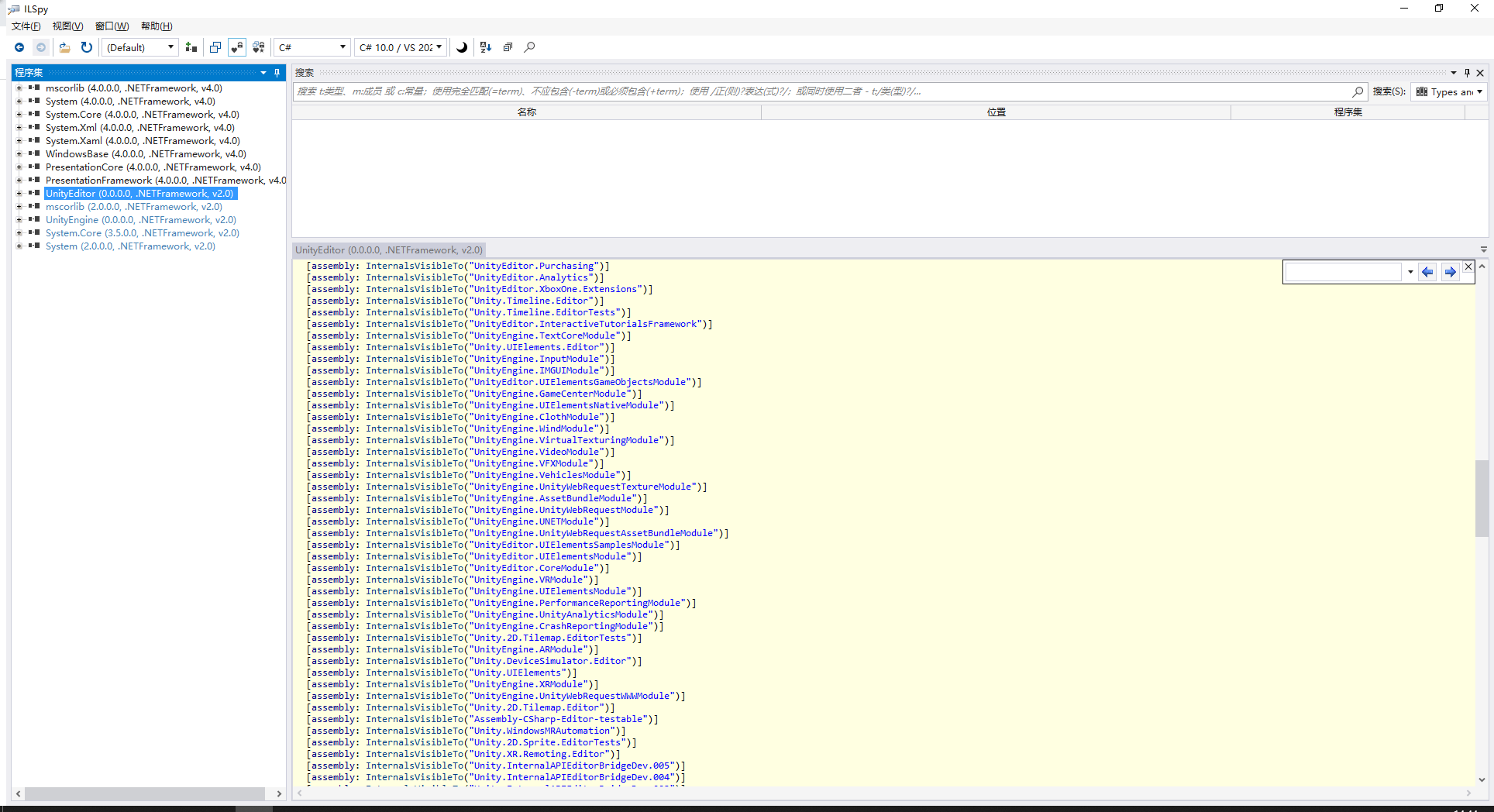Open document tab list dropdown arrow
This screenshot has width=1494, height=812.
point(1484,249)
